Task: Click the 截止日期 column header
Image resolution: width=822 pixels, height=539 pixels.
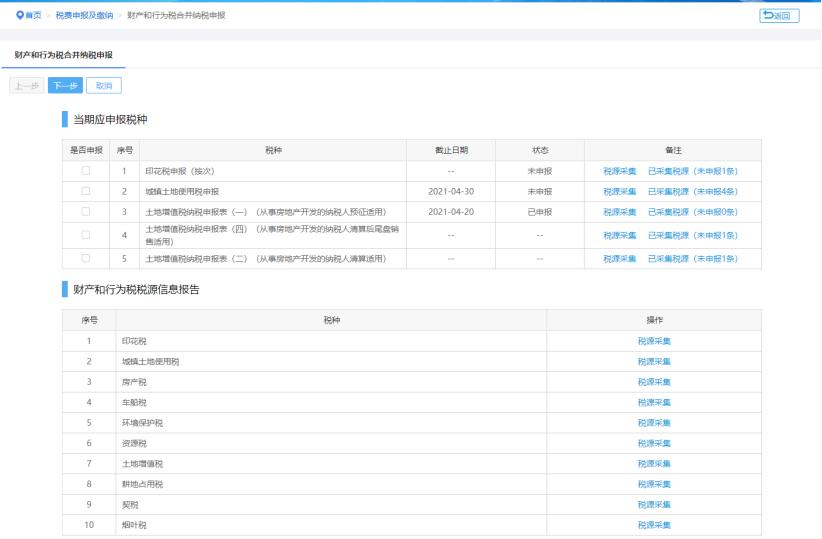Action: 451,150
